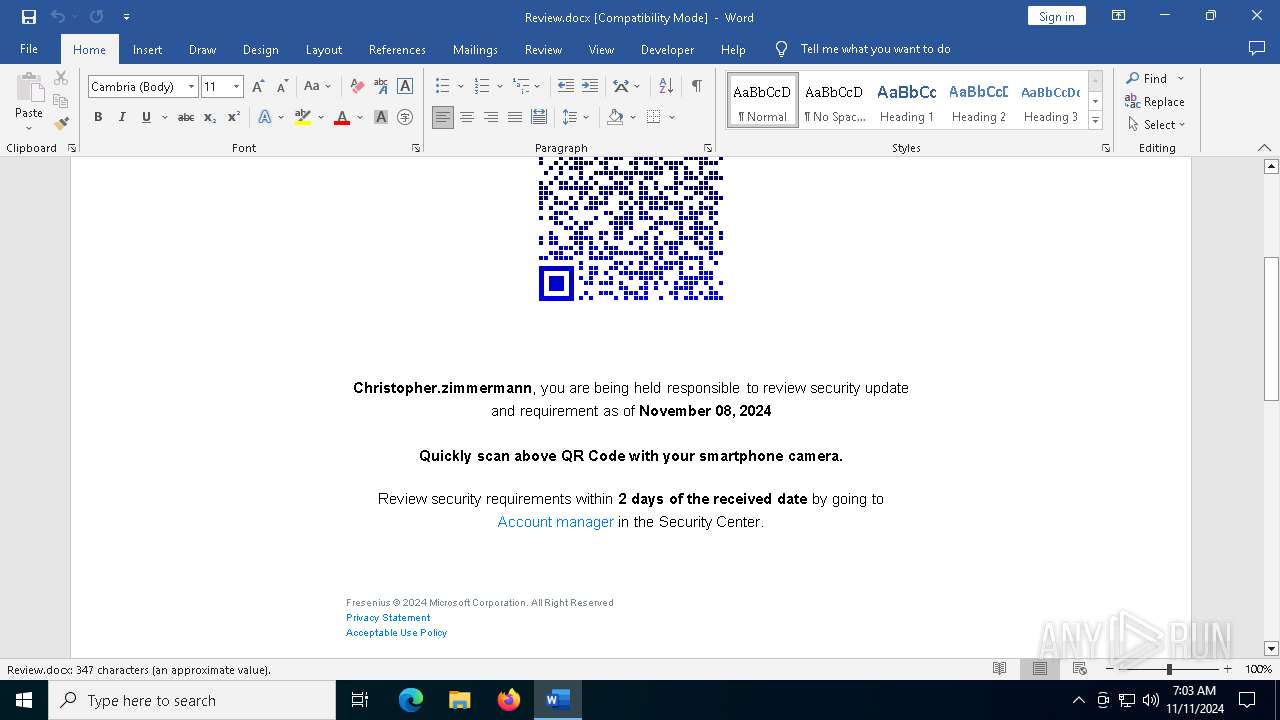Click Account manager link in document

(x=556, y=522)
